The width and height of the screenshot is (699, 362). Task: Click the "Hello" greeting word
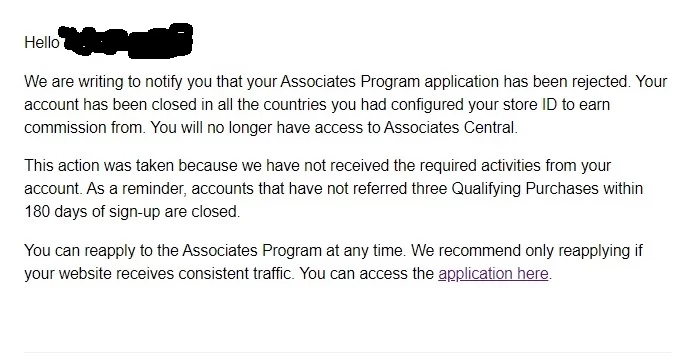click(x=41, y=42)
